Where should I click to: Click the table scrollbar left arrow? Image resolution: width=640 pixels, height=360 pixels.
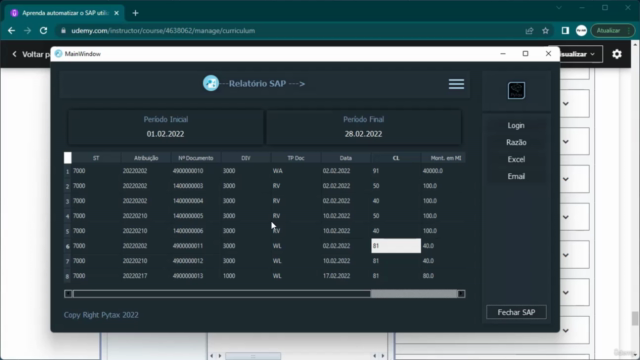[x=68, y=294]
